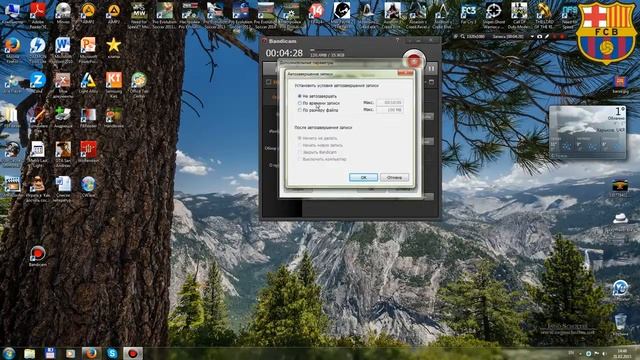This screenshot has width=640, height=360.
Task: Open the Office Tab Center desktop icon
Action: pos(139,84)
